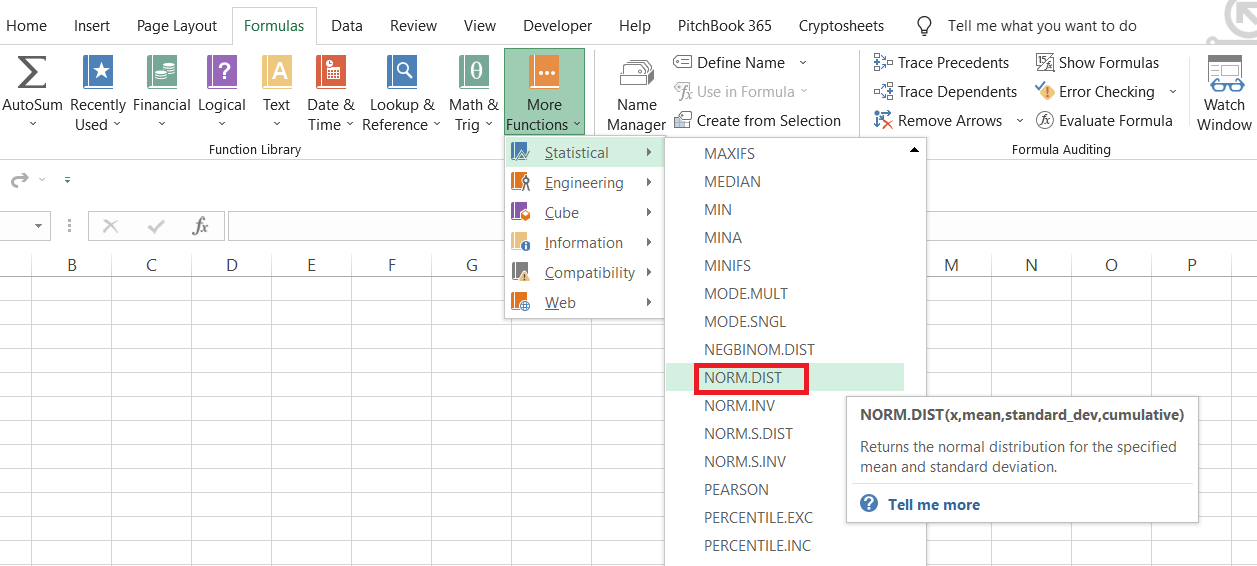Click Create from Selection
The width and height of the screenshot is (1257, 566).
[768, 121]
